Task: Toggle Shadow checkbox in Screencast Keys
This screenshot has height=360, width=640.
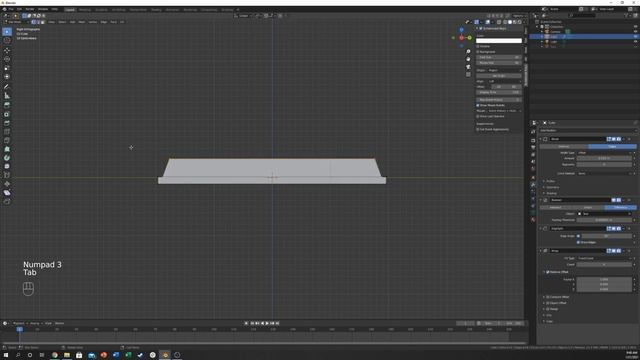Action: click(x=478, y=46)
